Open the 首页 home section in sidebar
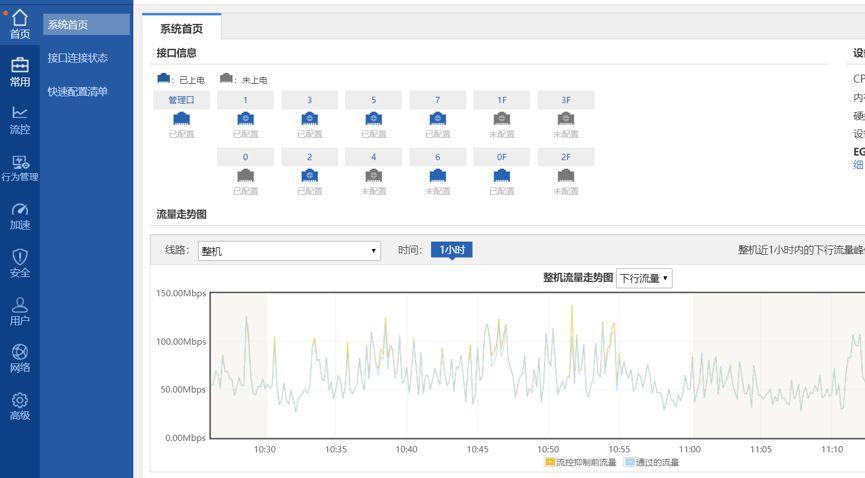The image size is (865, 478). pyautogui.click(x=20, y=25)
